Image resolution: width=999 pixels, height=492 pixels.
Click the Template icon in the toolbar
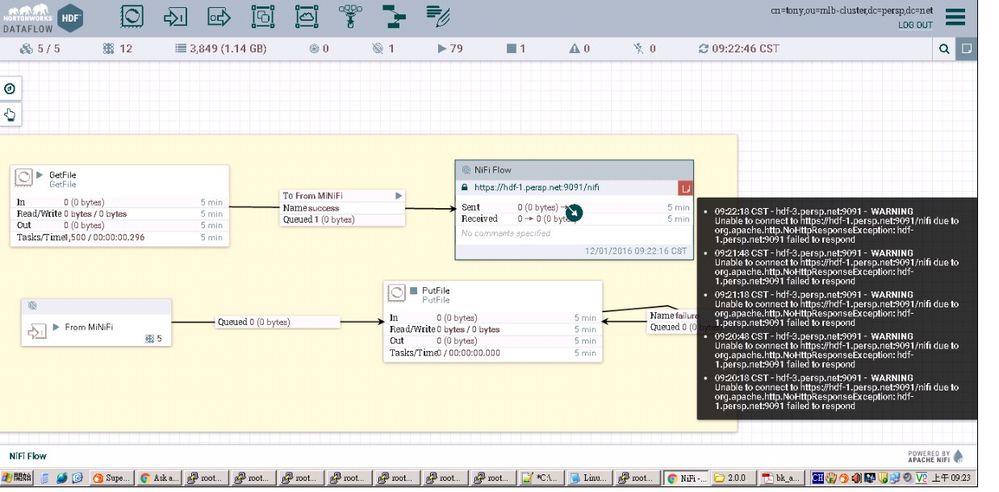(x=394, y=17)
